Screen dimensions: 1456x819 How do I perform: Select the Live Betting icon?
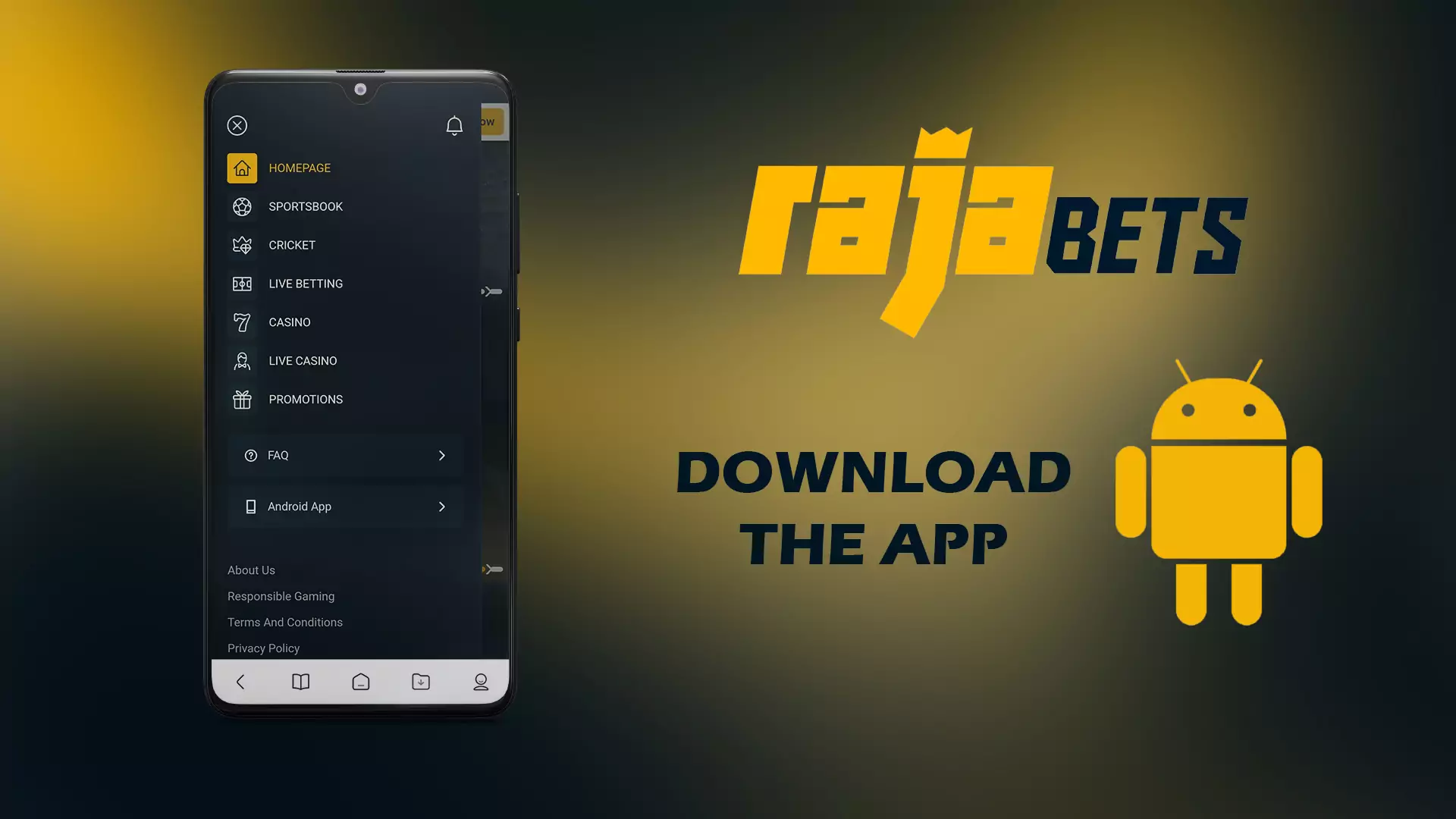[x=242, y=282]
